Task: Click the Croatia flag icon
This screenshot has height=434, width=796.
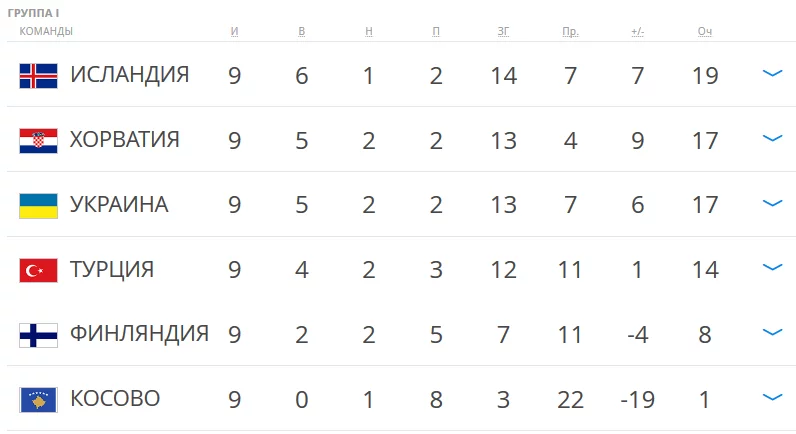Action: pyautogui.click(x=38, y=141)
